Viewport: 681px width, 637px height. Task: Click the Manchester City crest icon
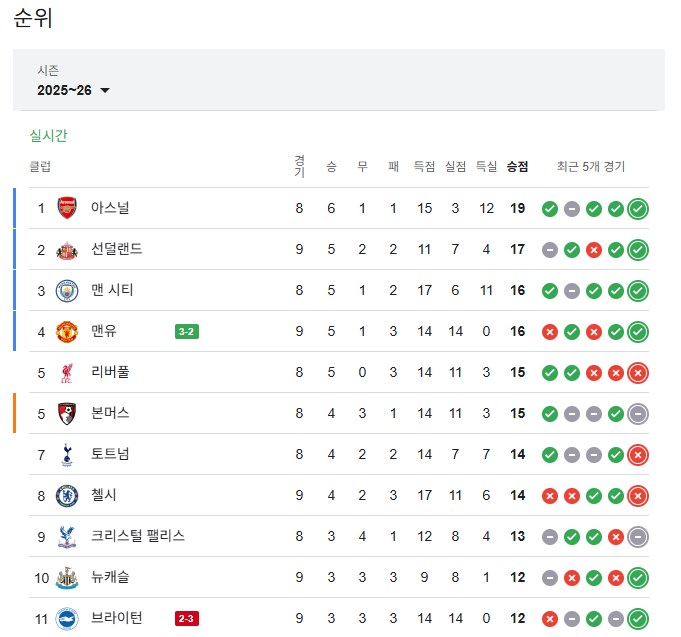pos(67,290)
